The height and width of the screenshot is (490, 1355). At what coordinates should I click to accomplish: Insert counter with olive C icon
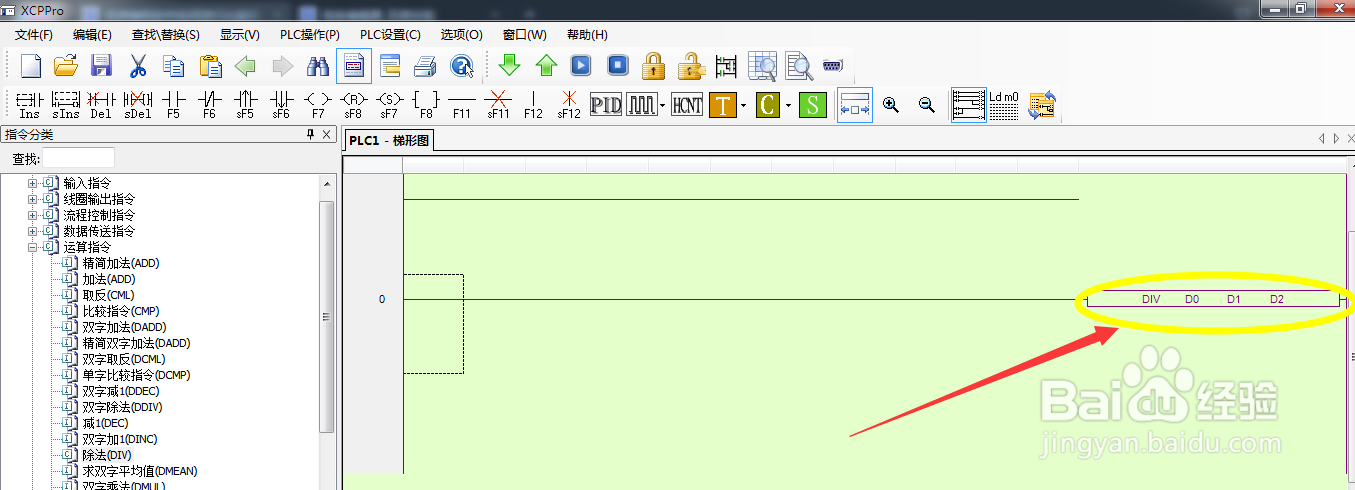pyautogui.click(x=768, y=104)
